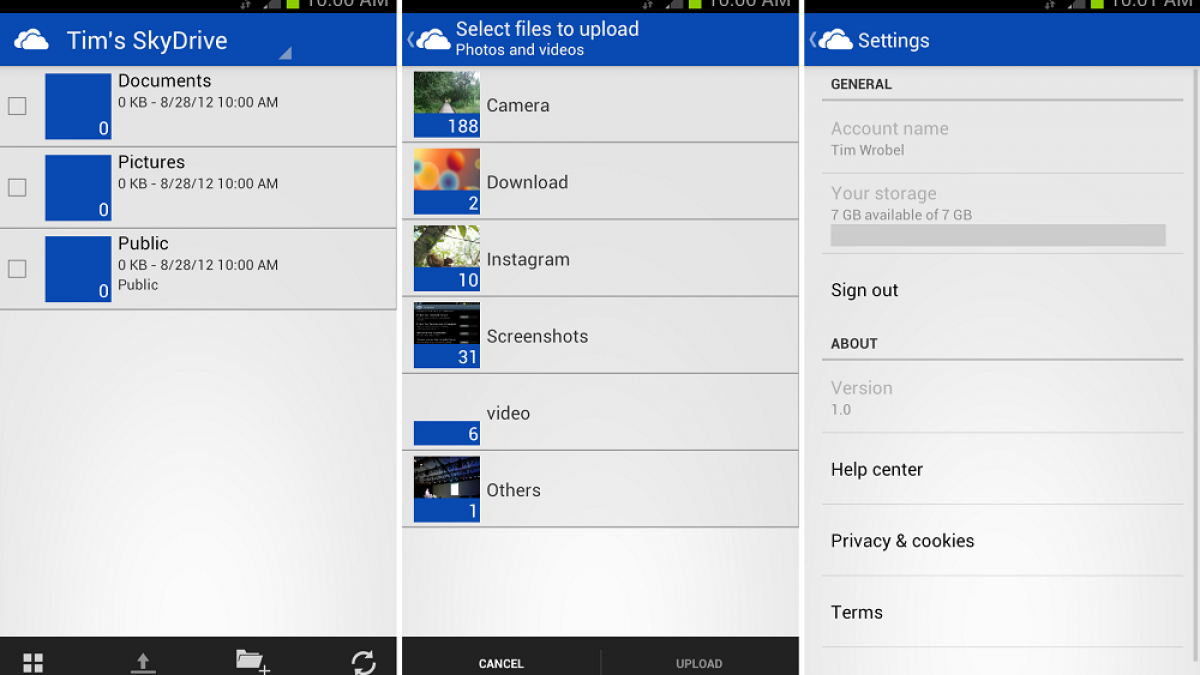Tap the upload arrow icon in bottom bar
The width and height of the screenshot is (1200, 675).
coord(143,661)
